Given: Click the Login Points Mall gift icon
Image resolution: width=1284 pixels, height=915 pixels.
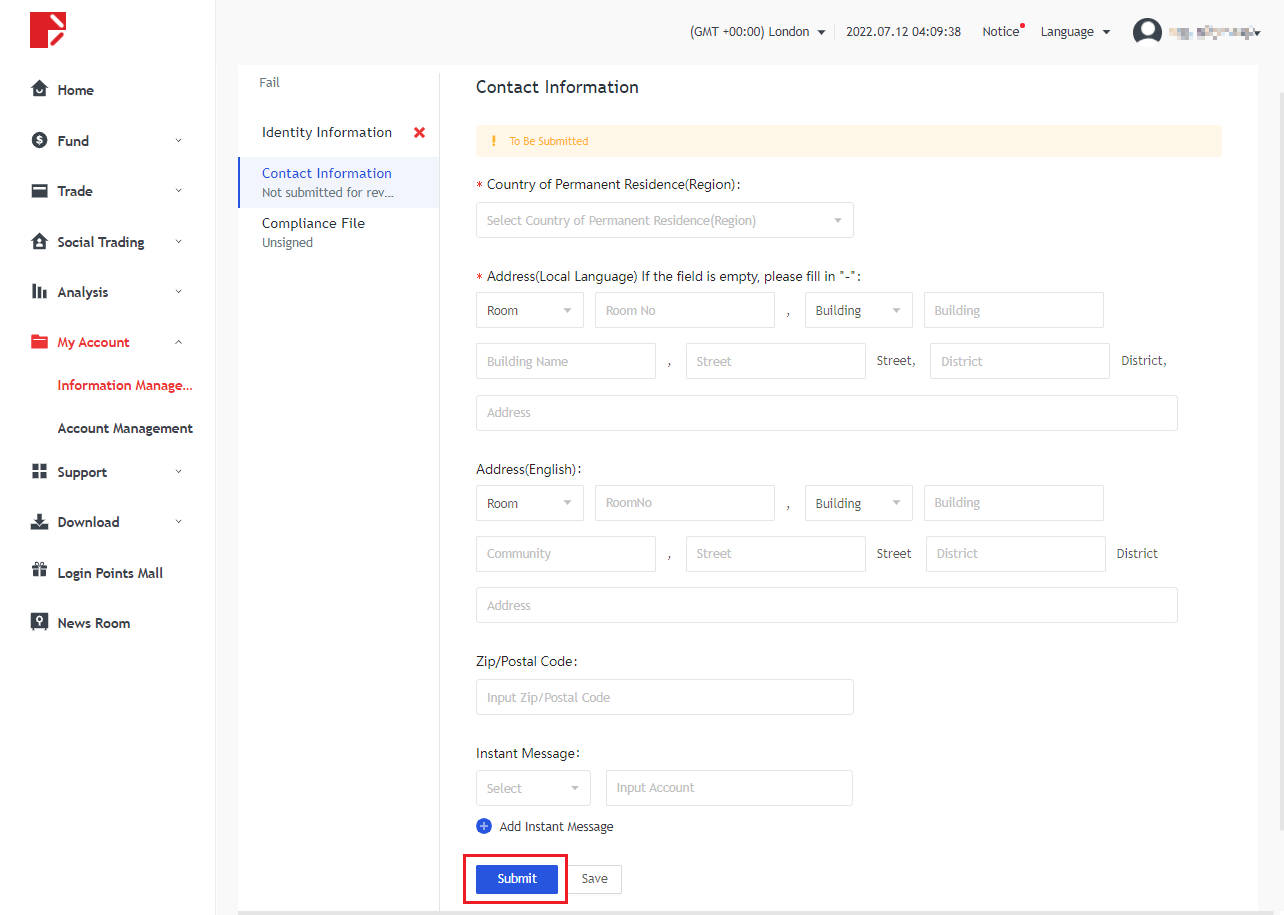Looking at the screenshot, I should [x=39, y=571].
